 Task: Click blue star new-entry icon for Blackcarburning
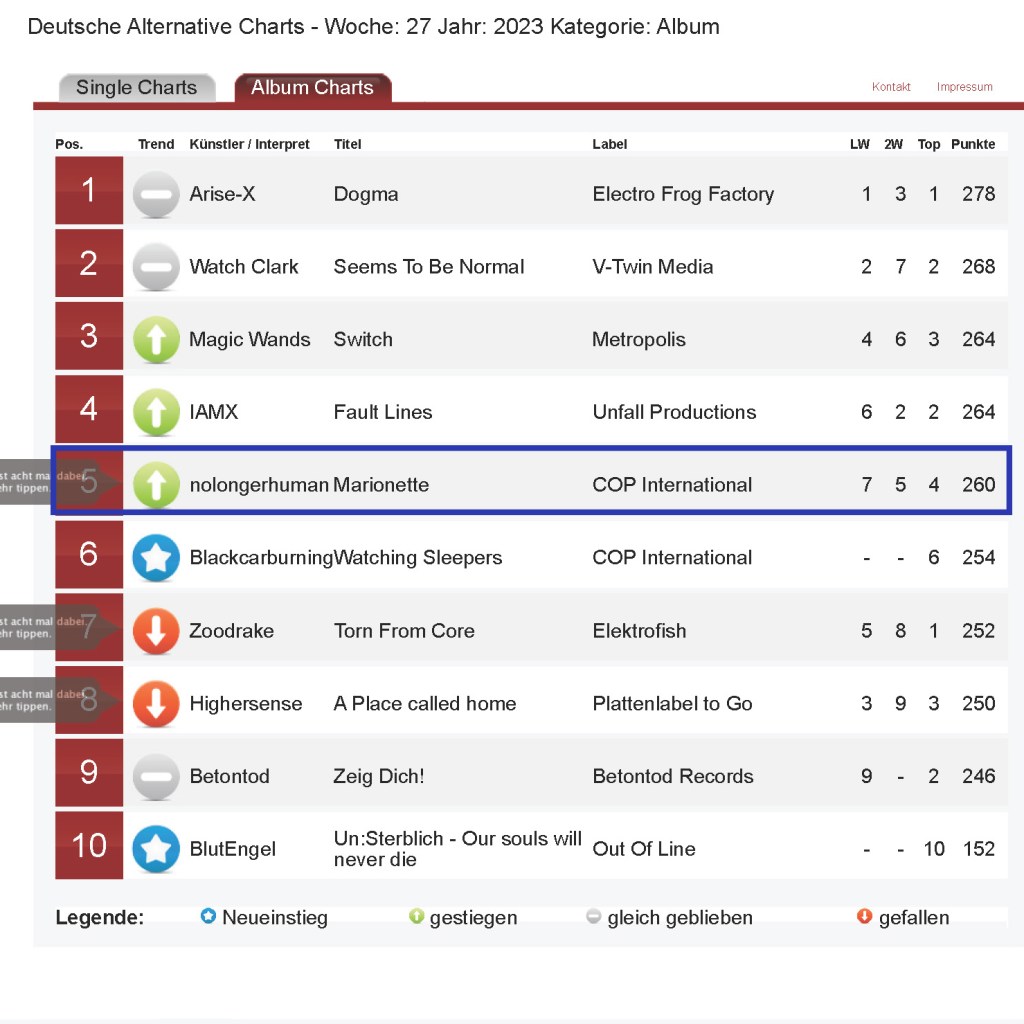[156, 558]
